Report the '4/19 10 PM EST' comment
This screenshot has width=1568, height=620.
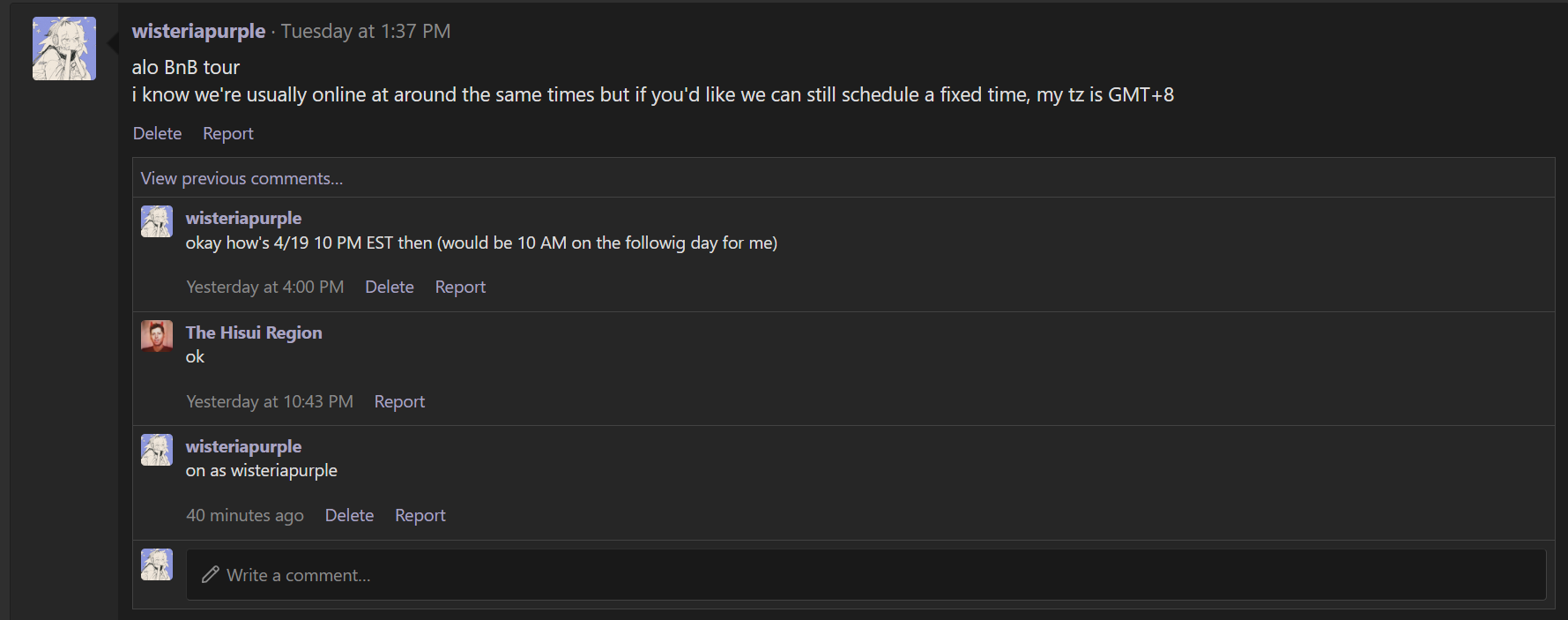(460, 287)
